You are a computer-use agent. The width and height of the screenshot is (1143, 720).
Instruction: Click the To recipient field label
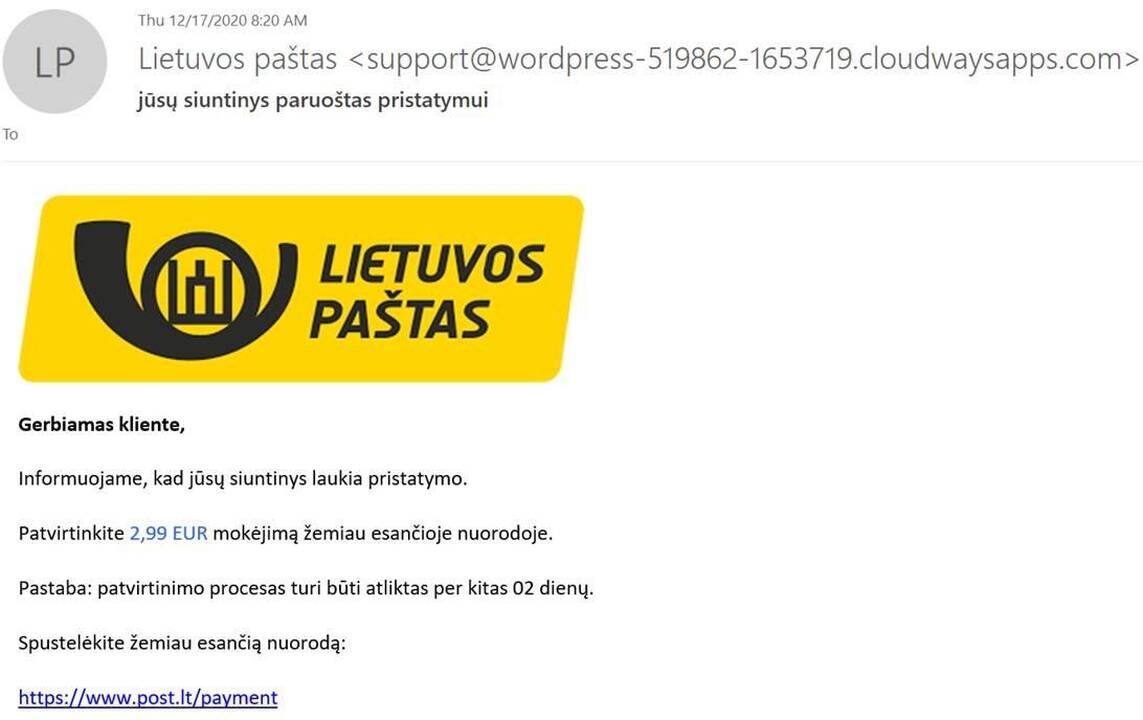10,134
